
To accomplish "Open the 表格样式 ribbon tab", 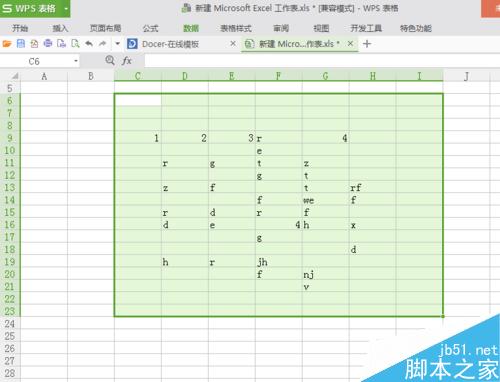I will click(236, 28).
